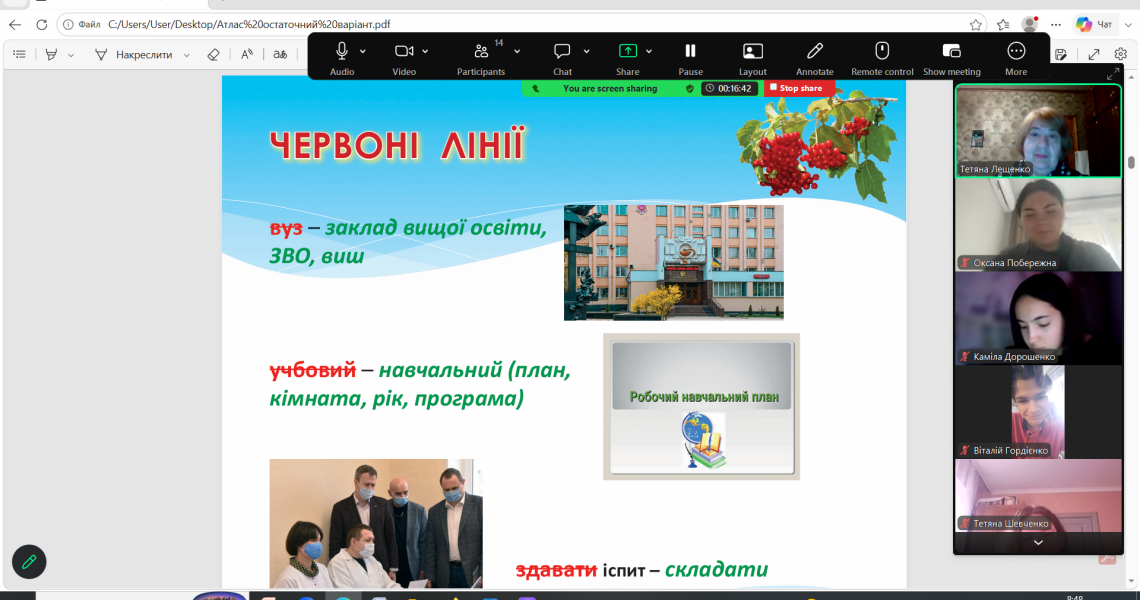This screenshot has height=600, width=1140.
Task: Select Віталій Гордієнко video tile
Action: [x=1037, y=412]
